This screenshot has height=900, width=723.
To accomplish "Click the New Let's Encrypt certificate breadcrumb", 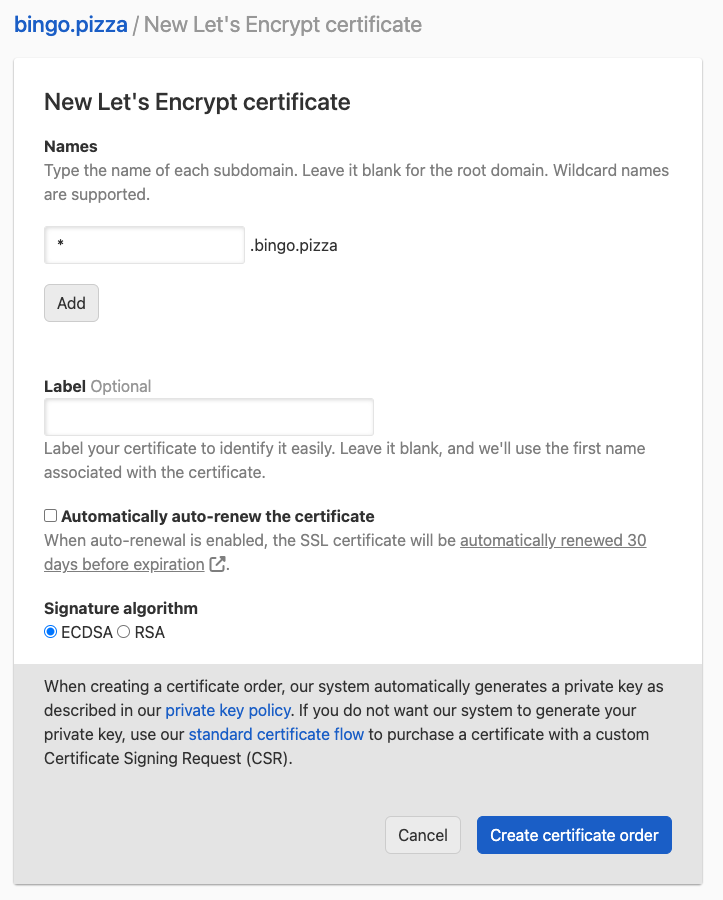I will click(283, 25).
